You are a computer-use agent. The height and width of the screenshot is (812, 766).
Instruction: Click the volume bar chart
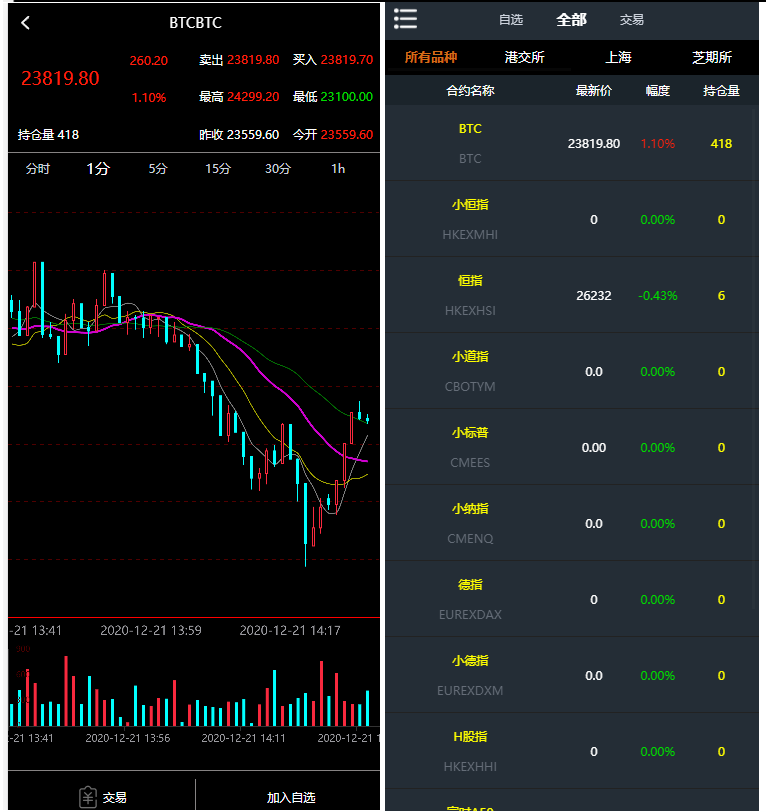click(x=194, y=686)
